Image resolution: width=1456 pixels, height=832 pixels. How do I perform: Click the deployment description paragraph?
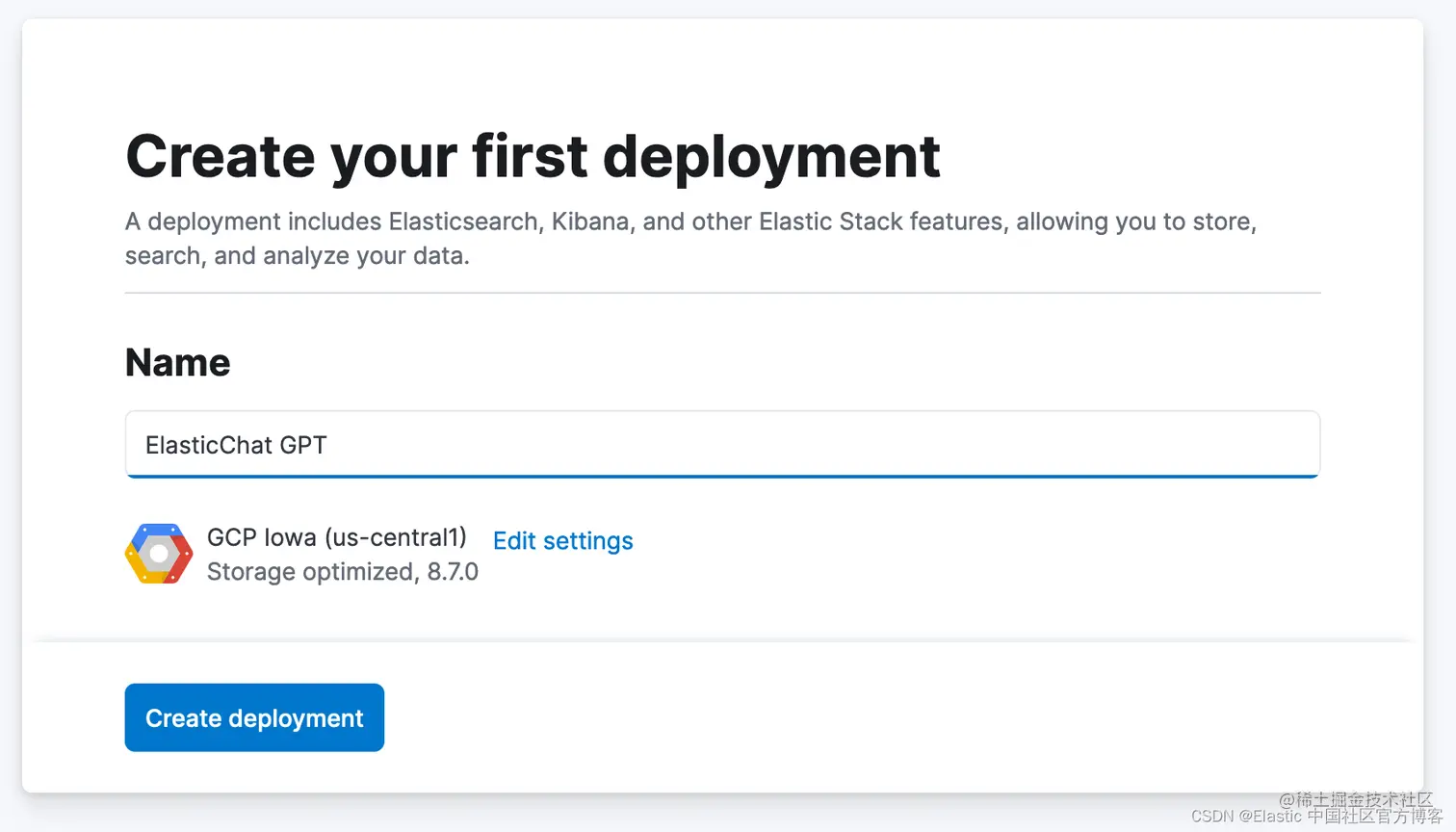point(690,239)
